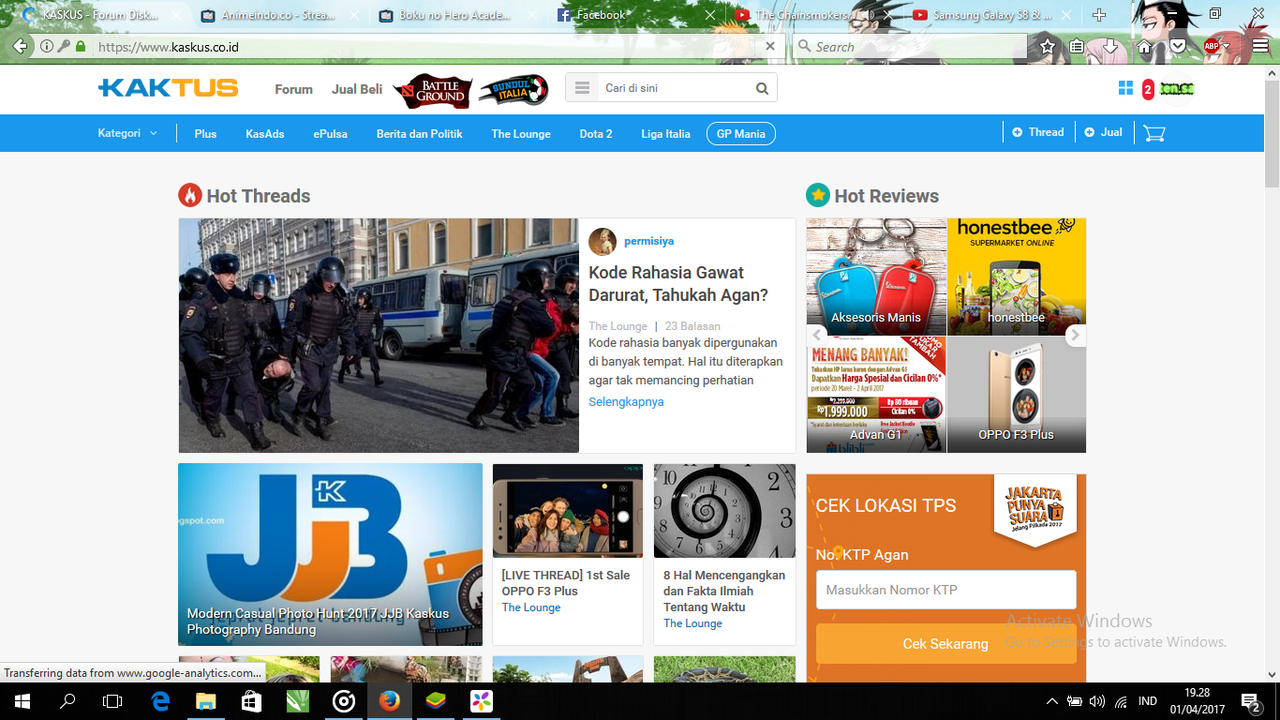Open a new browser tab with plus
Image resolution: width=1280 pixels, height=720 pixels.
pos(1099,15)
